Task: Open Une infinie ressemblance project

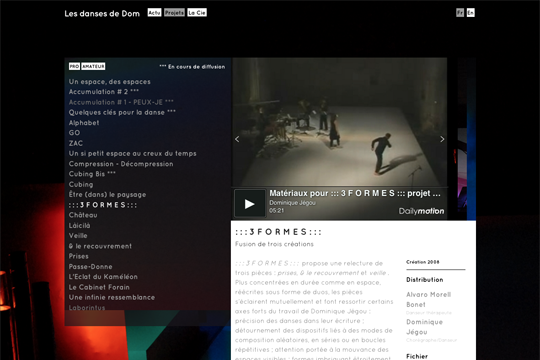Action: point(112,297)
